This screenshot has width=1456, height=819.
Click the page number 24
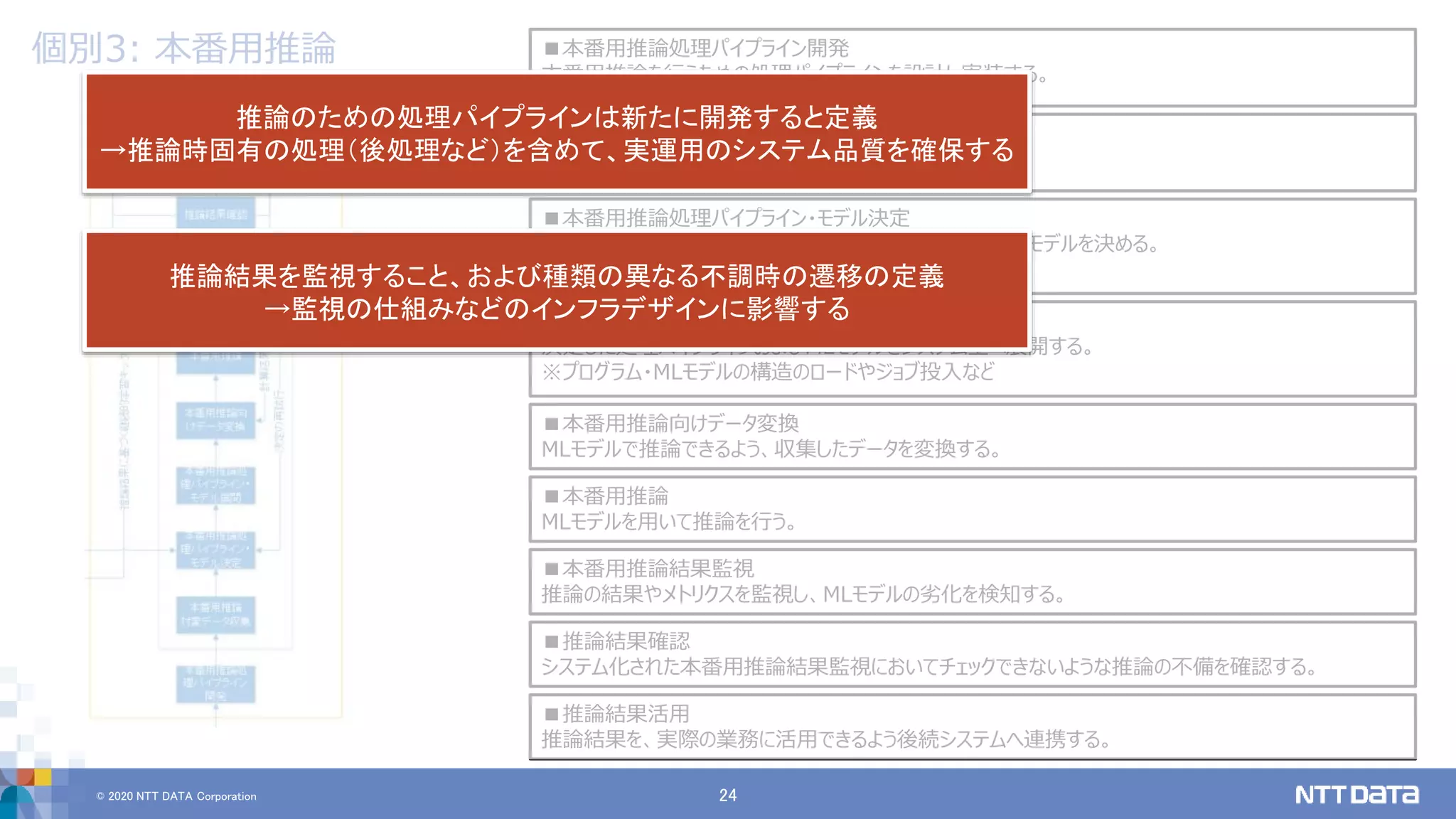727,796
